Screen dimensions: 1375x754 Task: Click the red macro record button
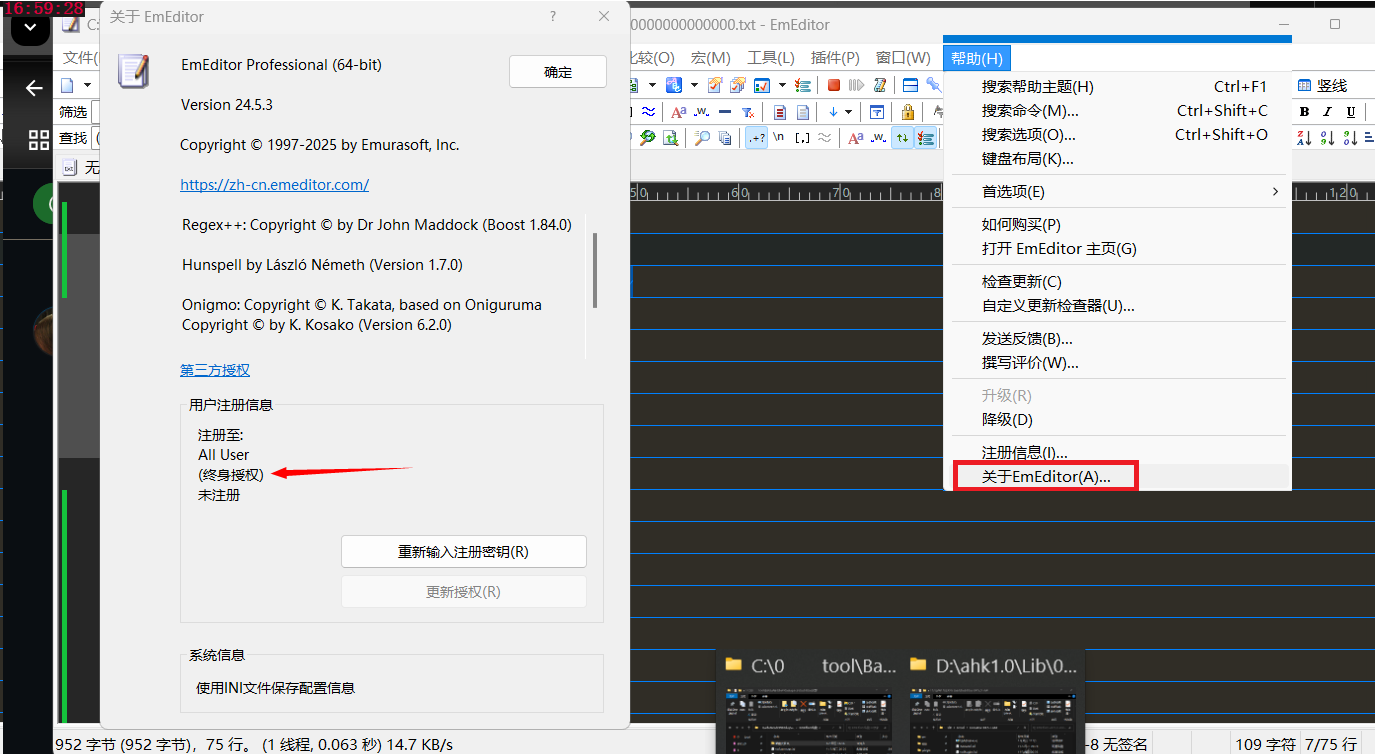[x=834, y=85]
